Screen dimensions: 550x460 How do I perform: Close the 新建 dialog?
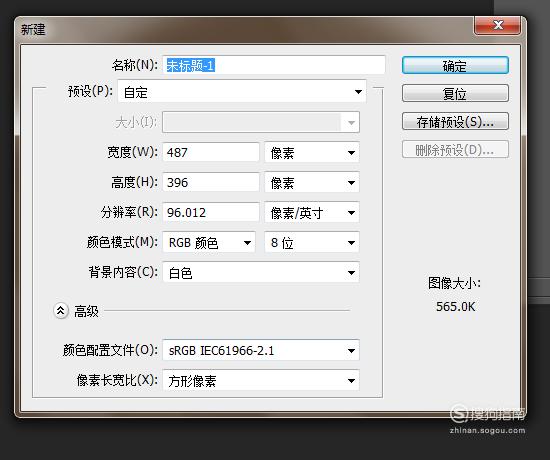coord(497,25)
